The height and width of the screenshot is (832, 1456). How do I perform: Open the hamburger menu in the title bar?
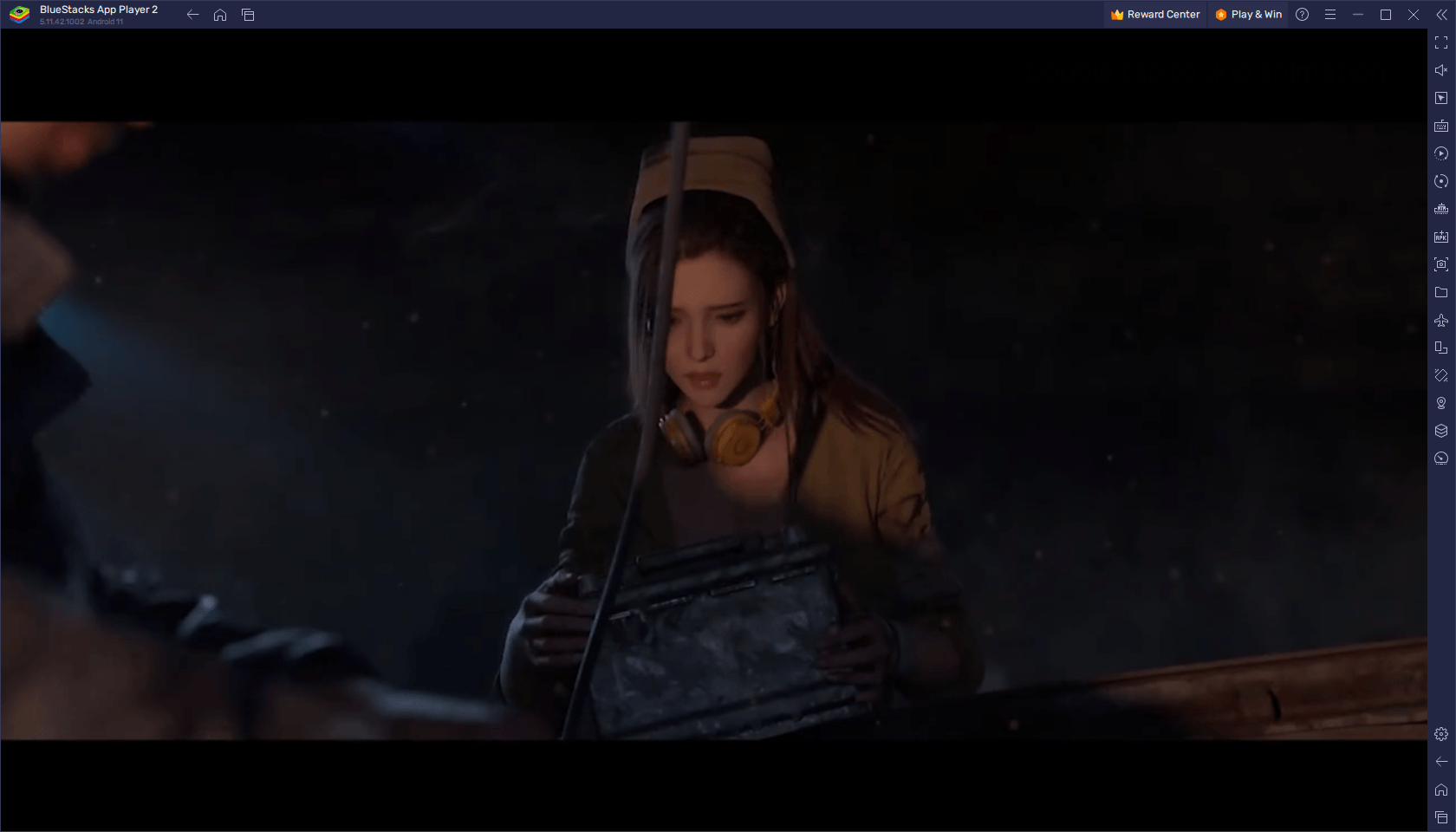click(x=1330, y=15)
